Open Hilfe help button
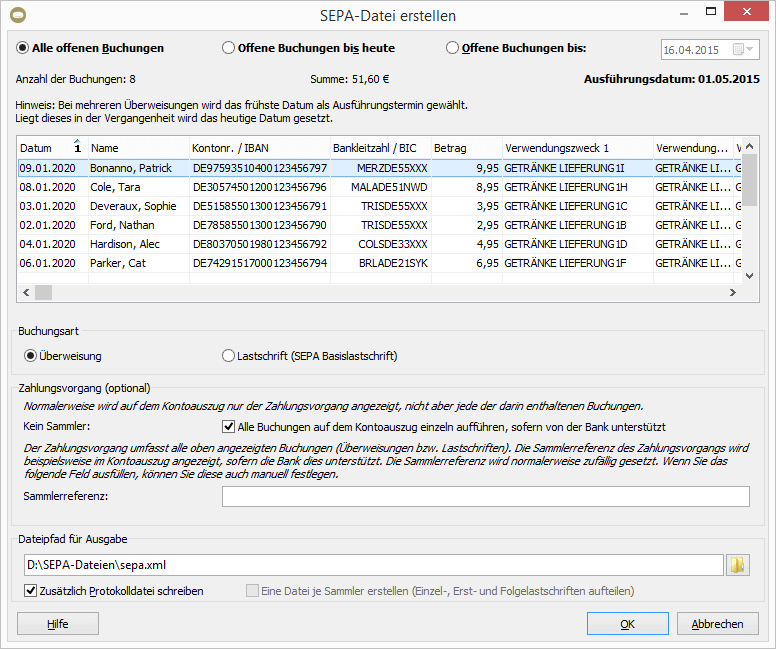 57,624
